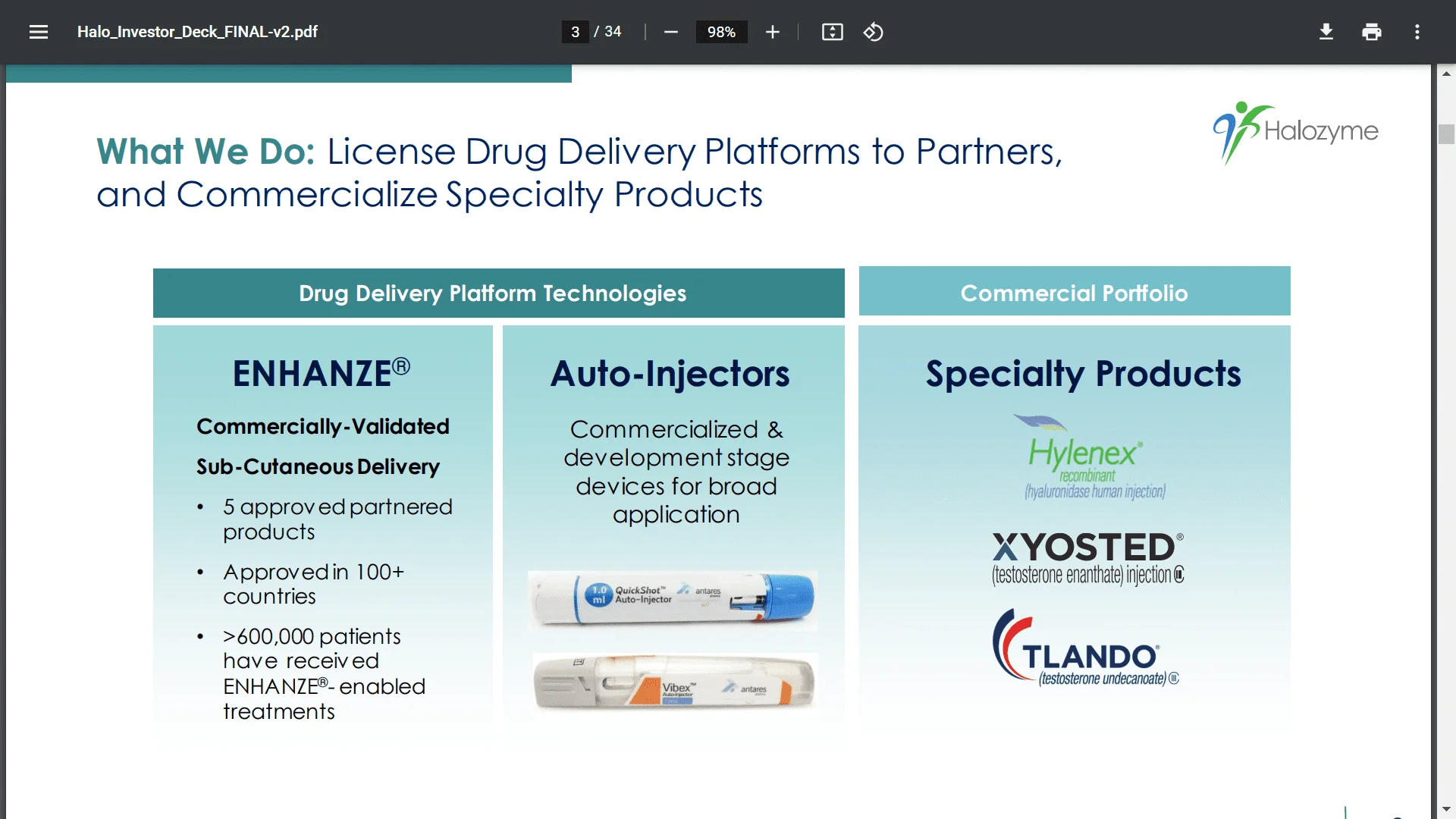Click the QuickShot Auto-Injector image
The height and width of the screenshot is (819, 1456).
[673, 599]
